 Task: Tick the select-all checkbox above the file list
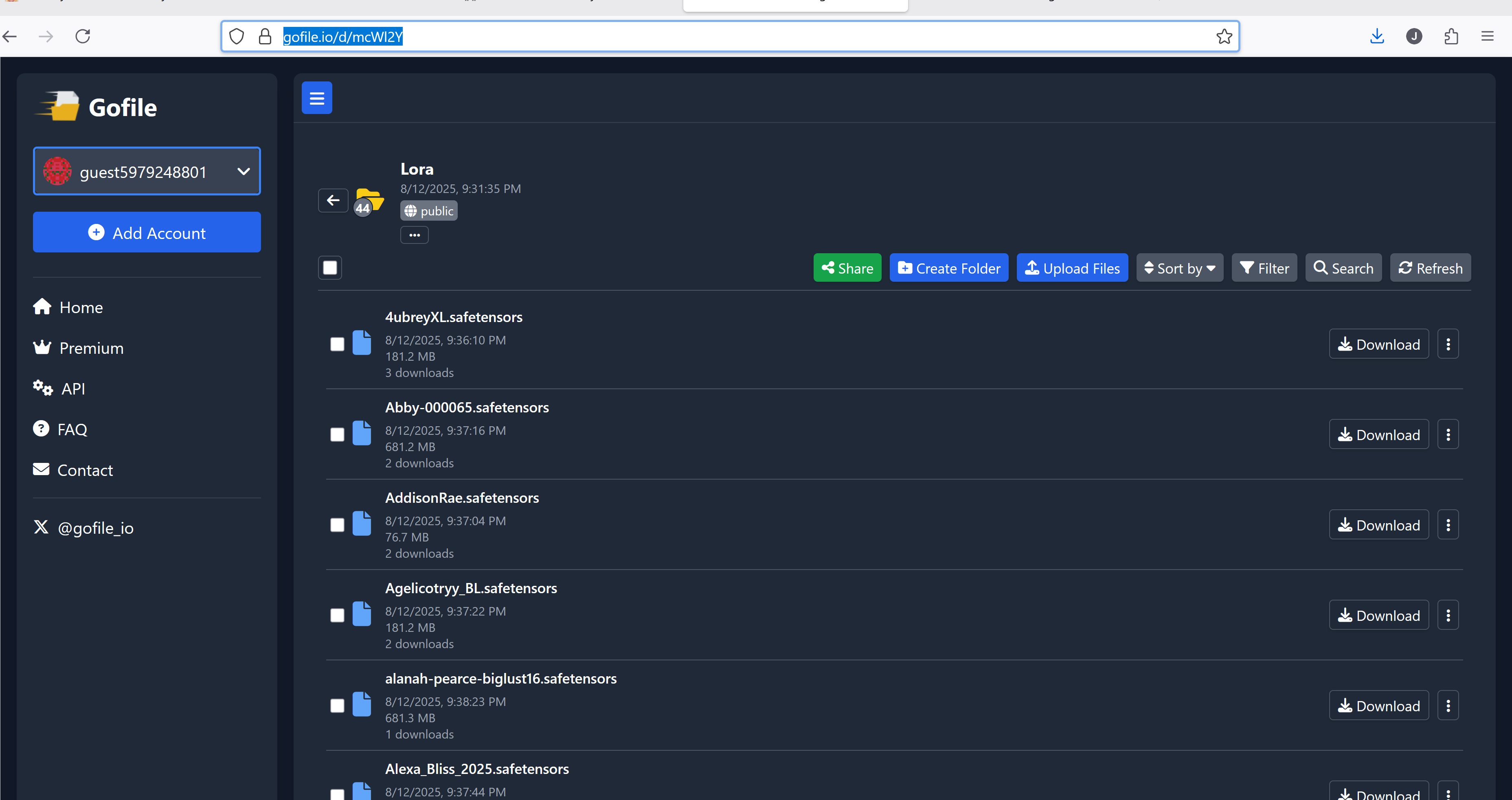(330, 267)
